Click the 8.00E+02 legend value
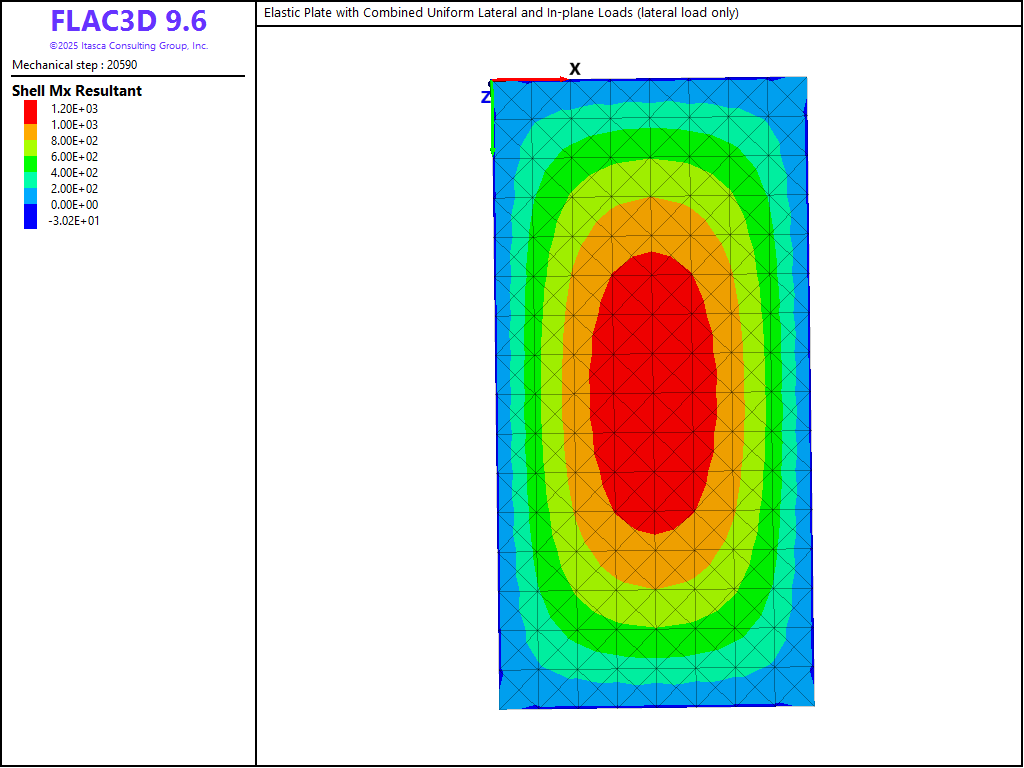Viewport: 1024px width, 768px height. coord(74,141)
